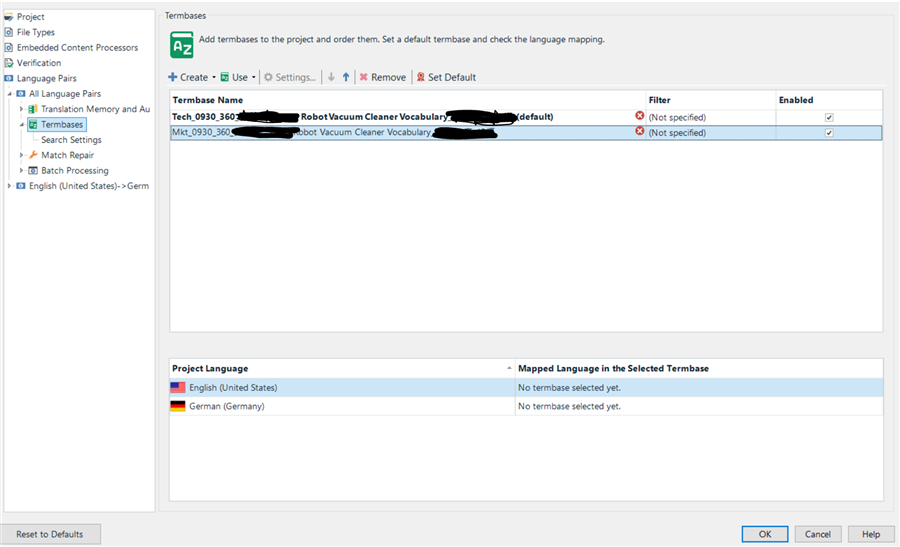Click the Create termbase plus icon
Screen dimensions: 900x547
pos(173,77)
